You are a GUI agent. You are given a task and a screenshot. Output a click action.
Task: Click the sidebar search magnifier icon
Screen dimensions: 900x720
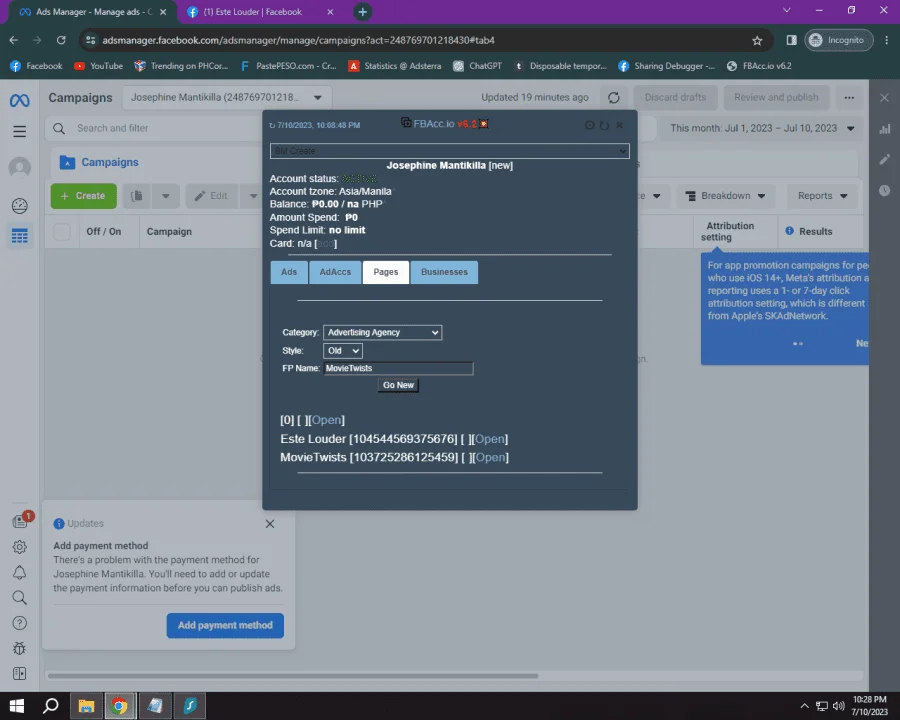(x=20, y=598)
